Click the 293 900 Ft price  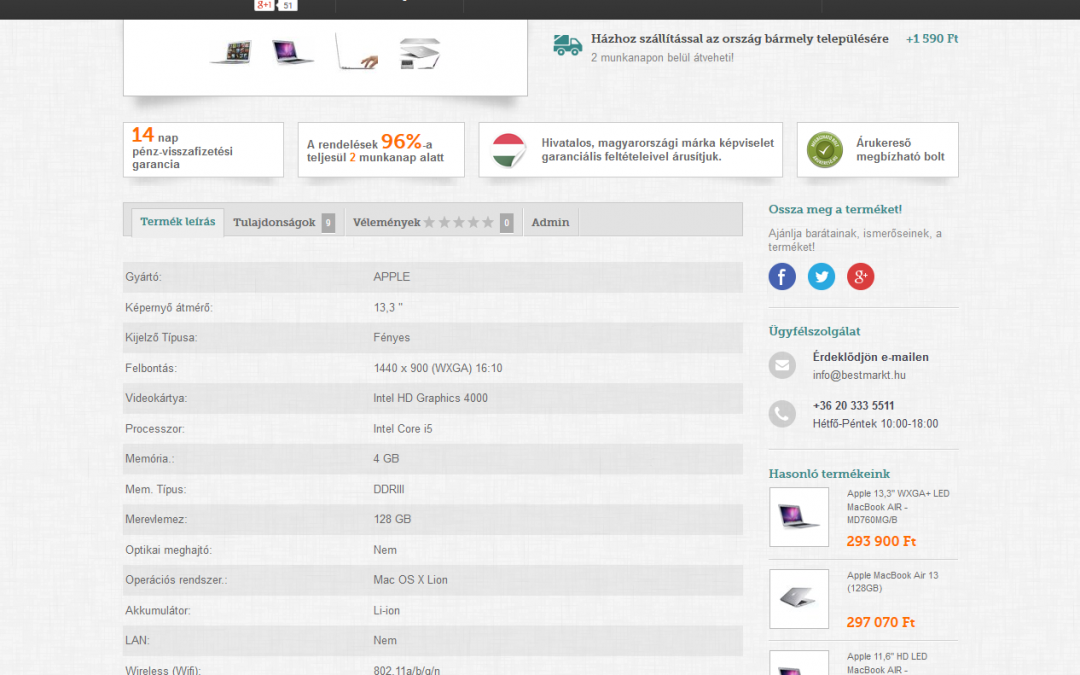[881, 541]
